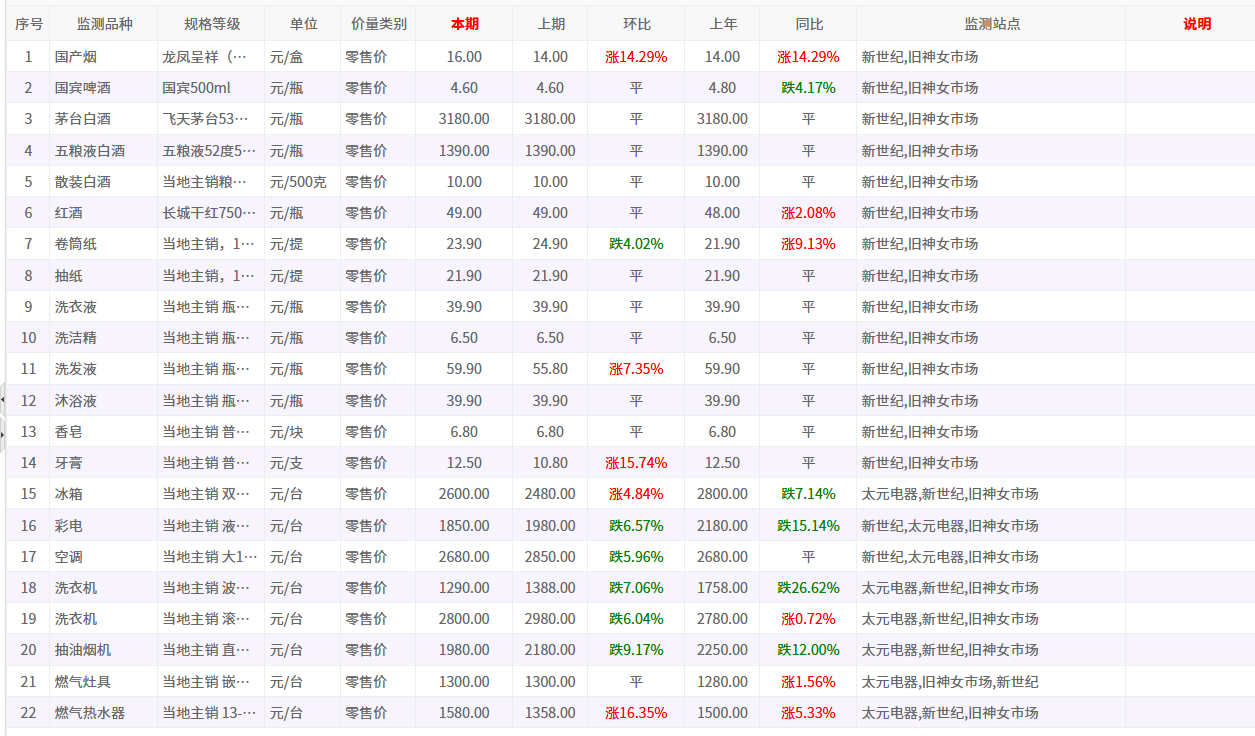Click the 跌4.17% year-on-year value

[808, 88]
